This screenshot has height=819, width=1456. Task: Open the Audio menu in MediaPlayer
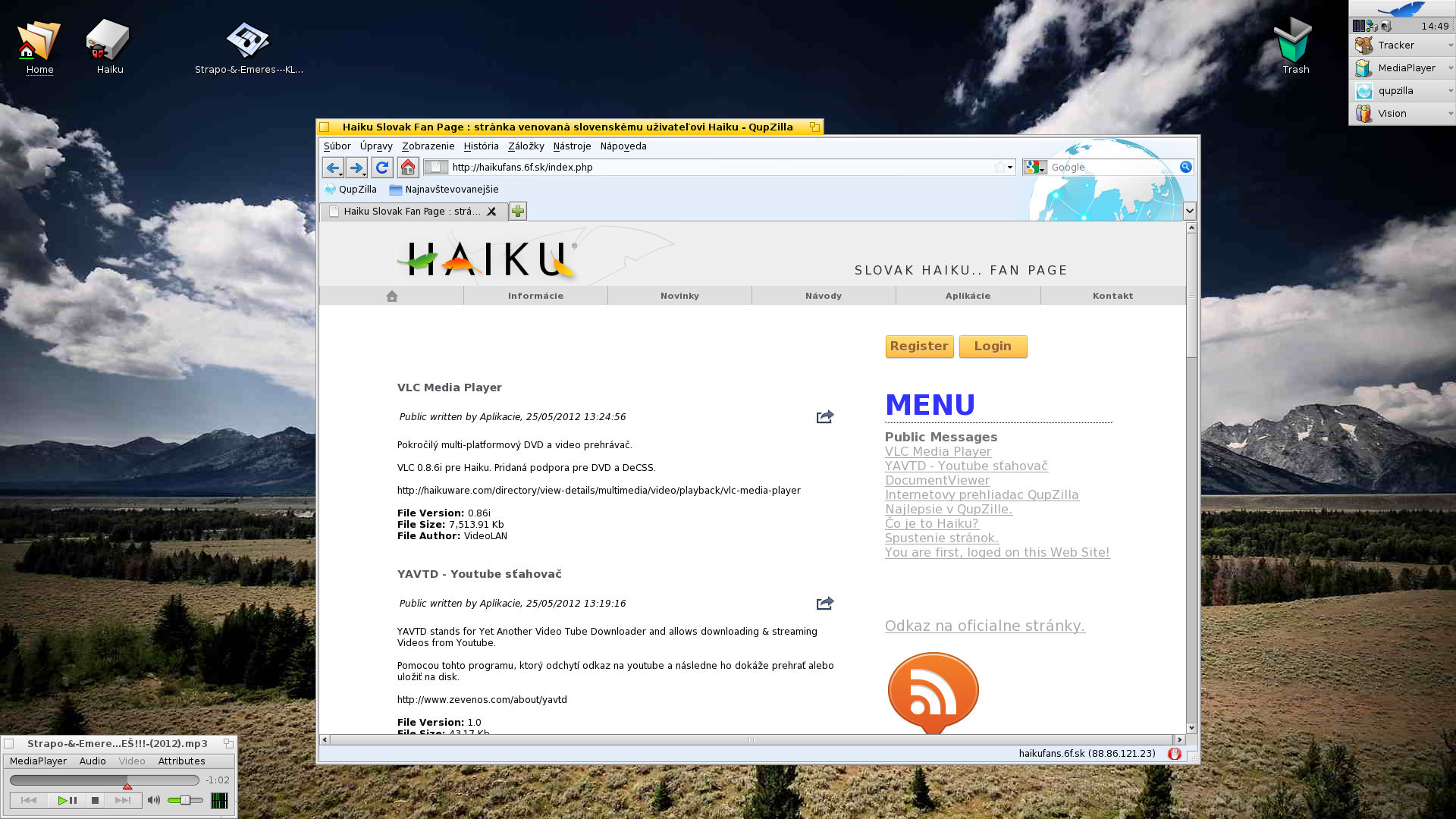click(x=93, y=761)
